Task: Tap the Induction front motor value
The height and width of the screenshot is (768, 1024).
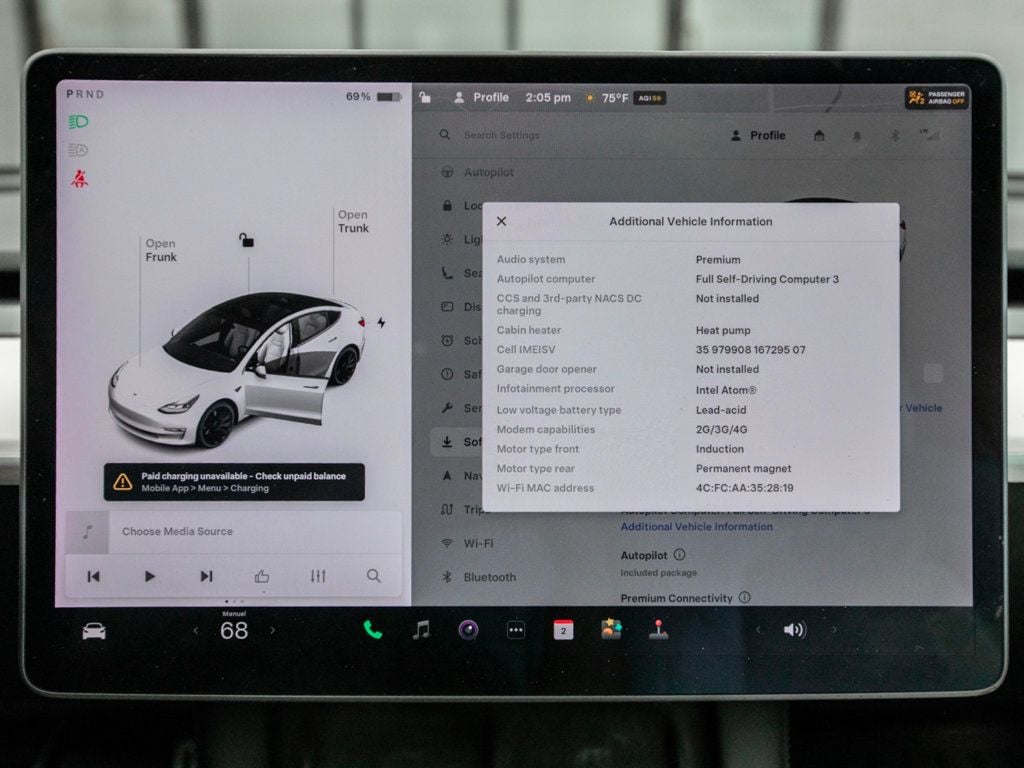Action: click(720, 449)
